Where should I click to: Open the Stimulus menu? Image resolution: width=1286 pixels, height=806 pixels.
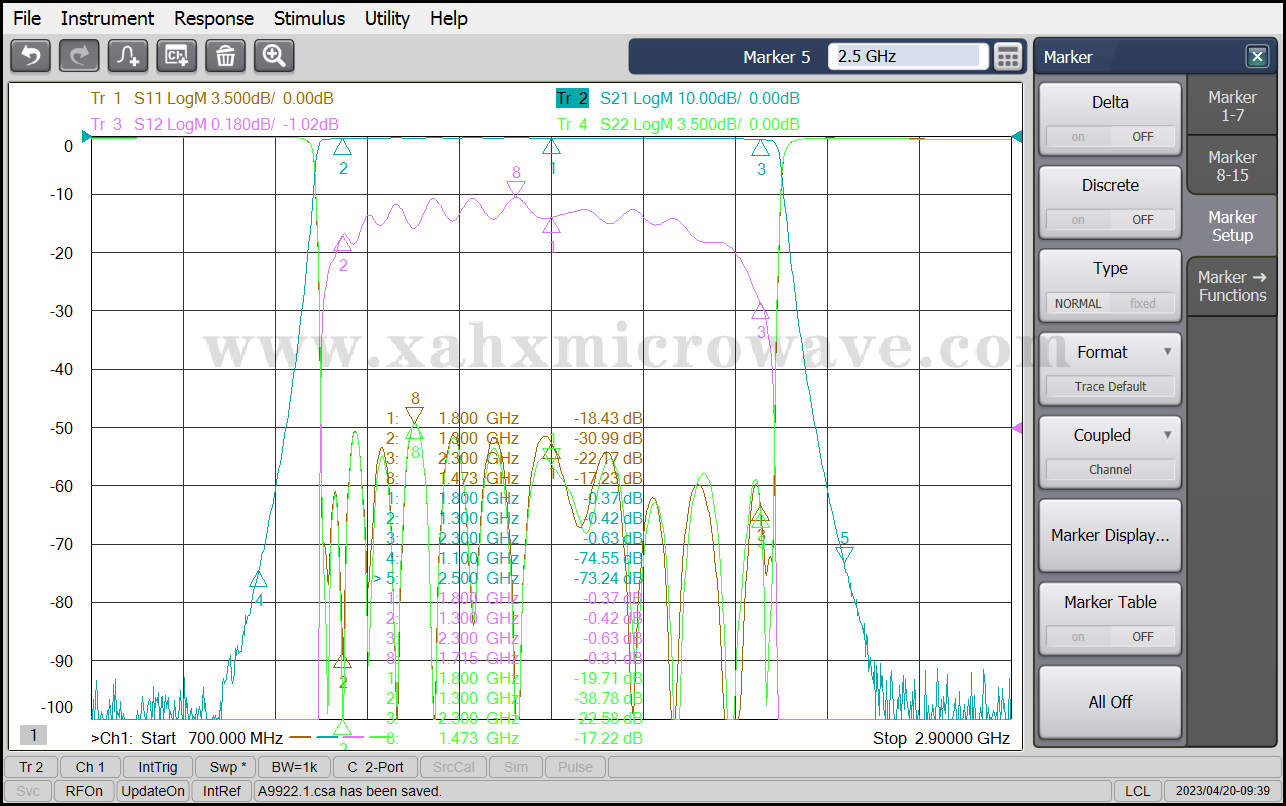click(x=309, y=18)
